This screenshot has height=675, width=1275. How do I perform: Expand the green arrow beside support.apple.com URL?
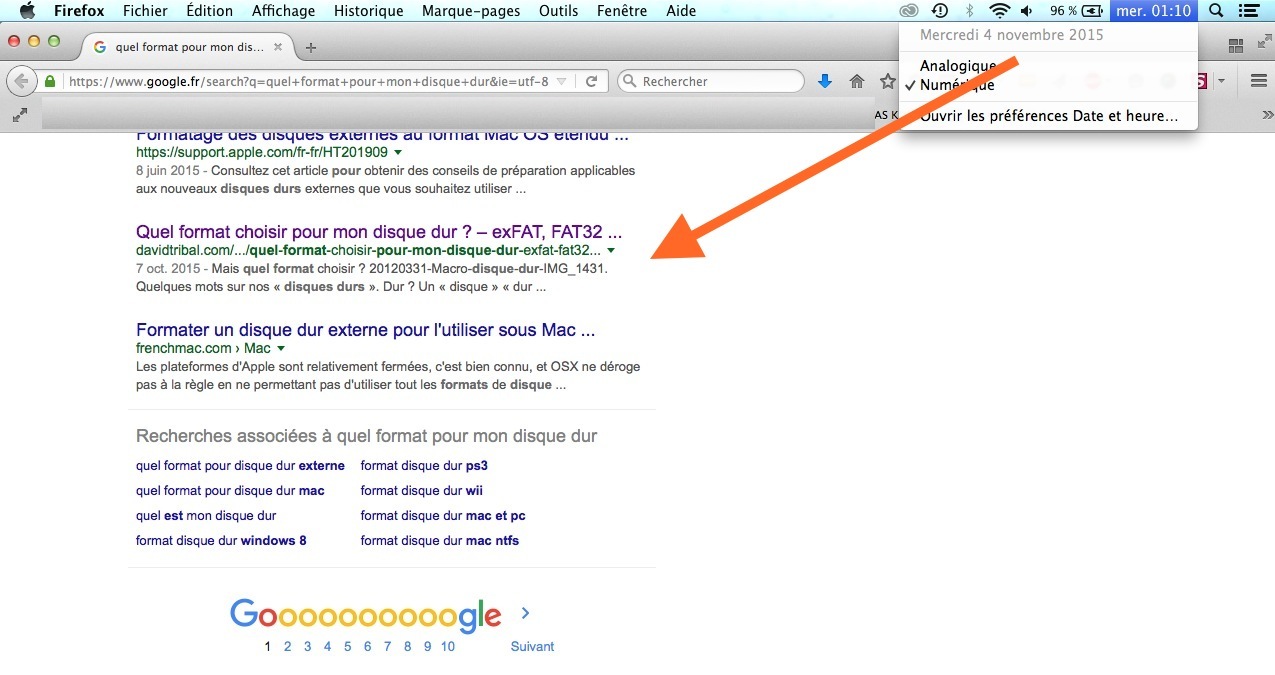[398, 152]
